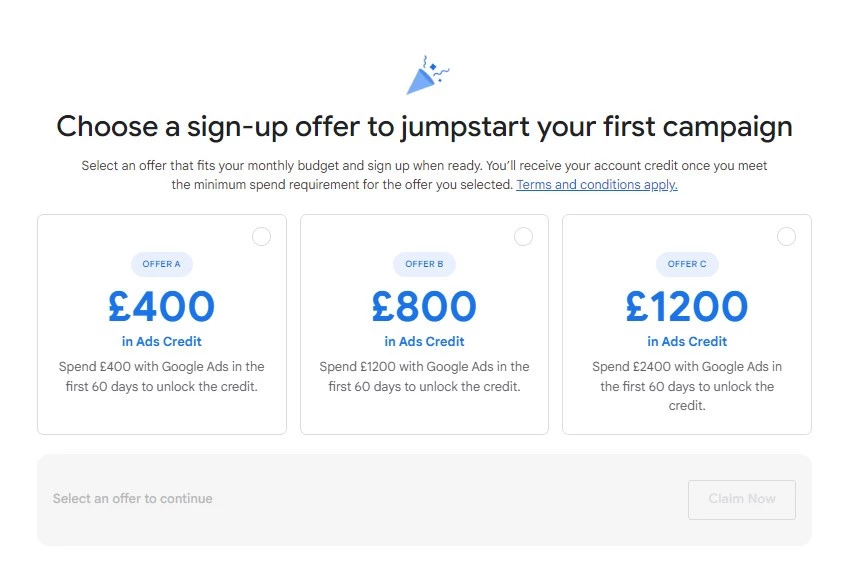Screen dimensions: 849x588
Task: Click the Spend £1200 with Google Ads description
Action: point(424,376)
